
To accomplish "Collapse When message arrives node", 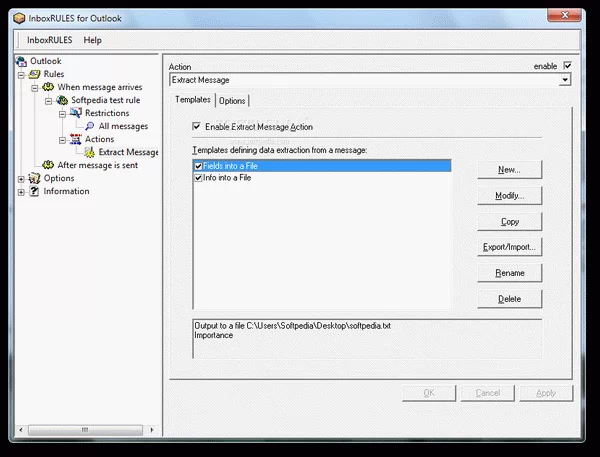I will 35,88.
